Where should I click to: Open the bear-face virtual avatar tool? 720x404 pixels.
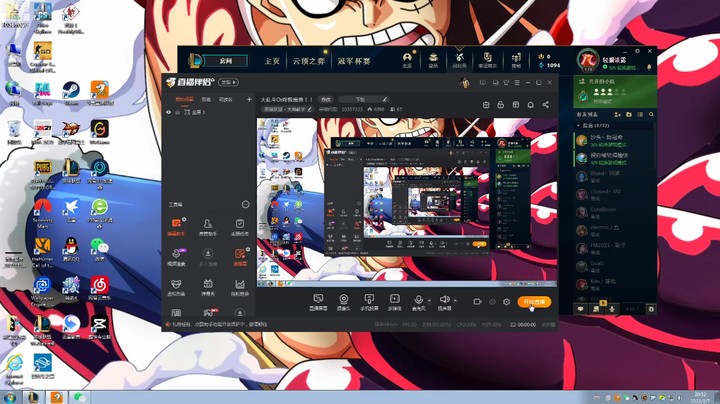click(176, 288)
